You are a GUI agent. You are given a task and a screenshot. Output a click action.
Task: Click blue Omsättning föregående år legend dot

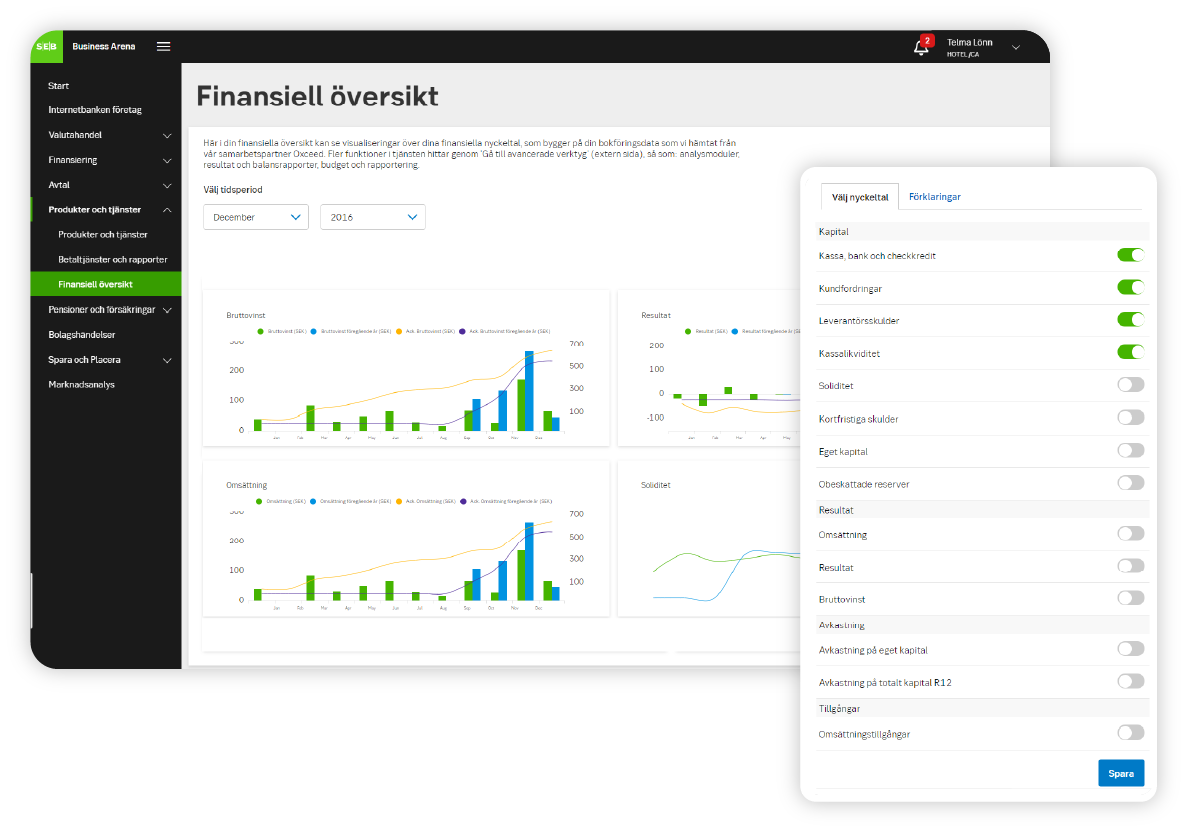[x=313, y=501]
